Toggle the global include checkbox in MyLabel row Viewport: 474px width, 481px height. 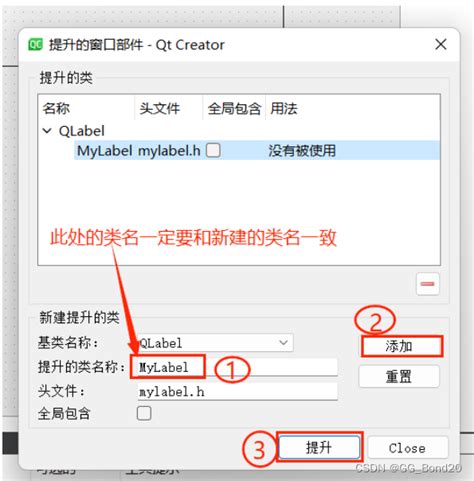(213, 150)
